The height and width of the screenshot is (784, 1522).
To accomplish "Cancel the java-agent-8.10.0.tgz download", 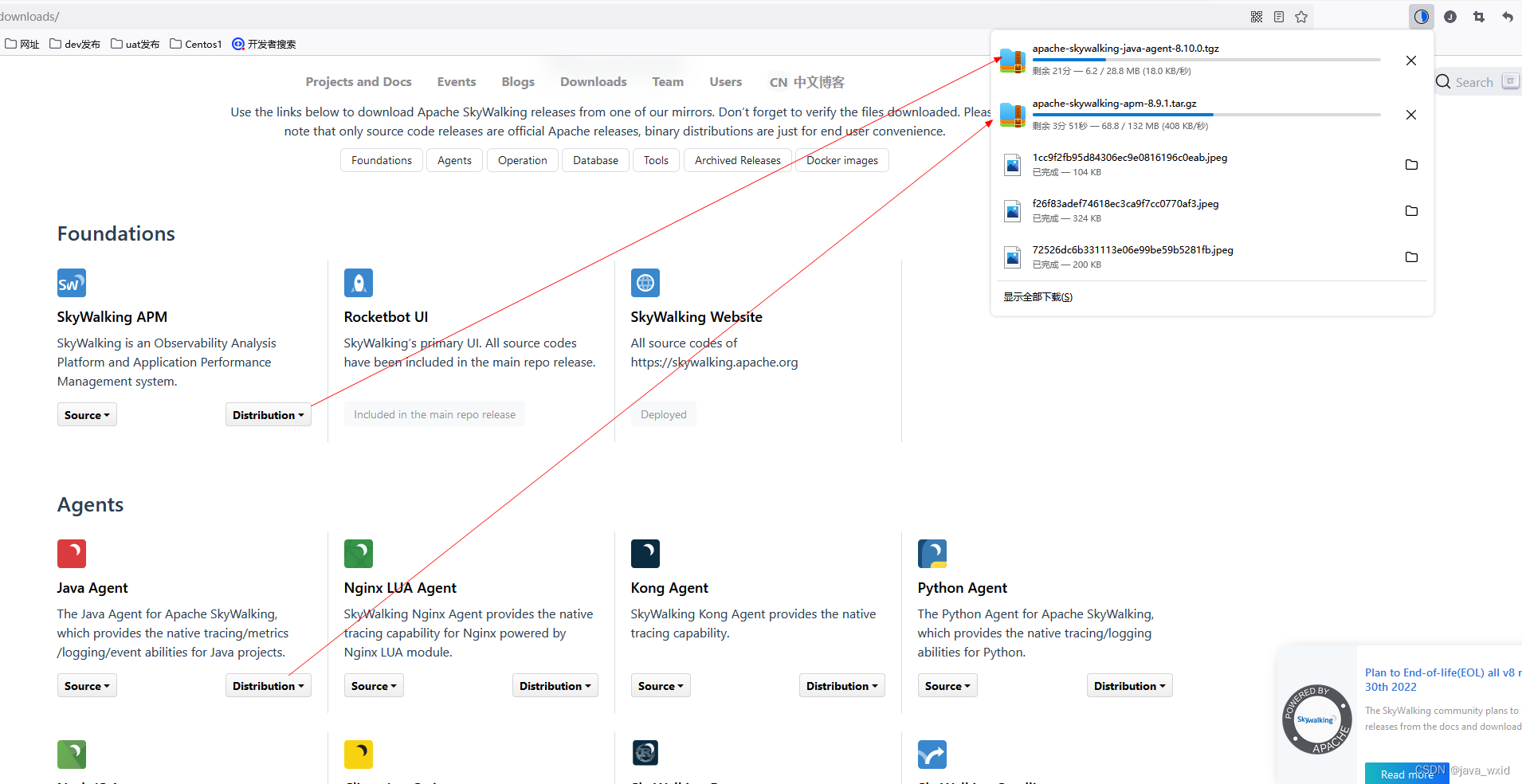I will [x=1411, y=61].
